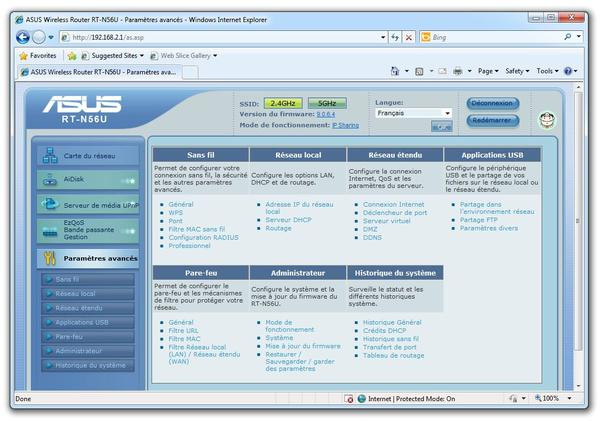Click the Print icon in command bar

click(457, 71)
